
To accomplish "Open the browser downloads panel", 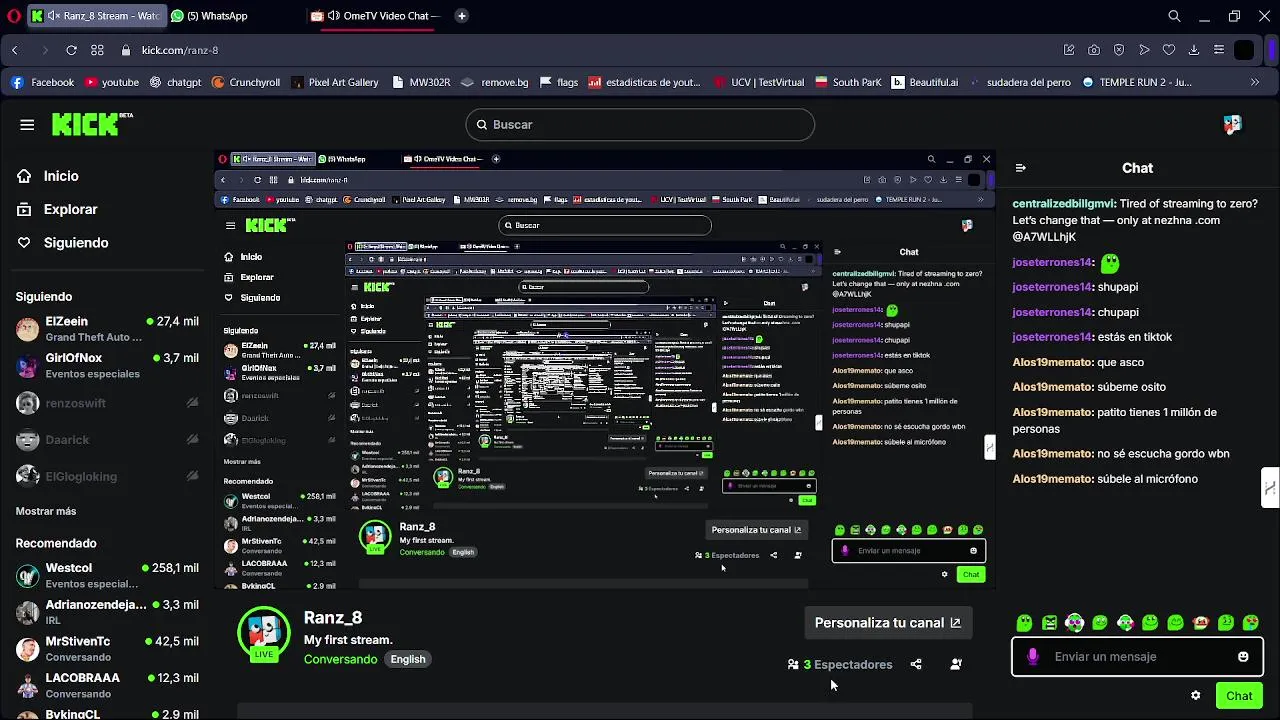I will click(1194, 50).
